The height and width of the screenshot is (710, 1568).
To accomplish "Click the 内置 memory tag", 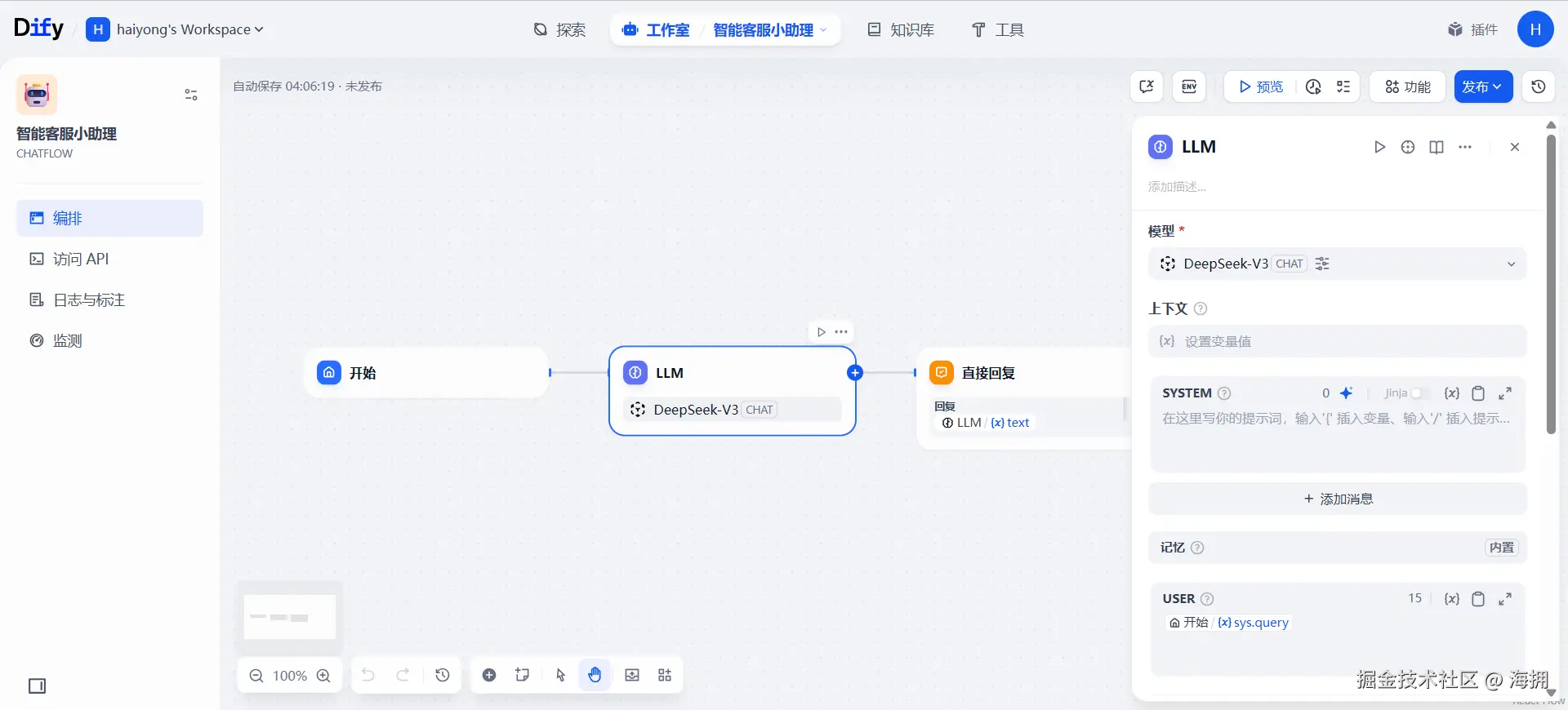I will (x=1502, y=548).
